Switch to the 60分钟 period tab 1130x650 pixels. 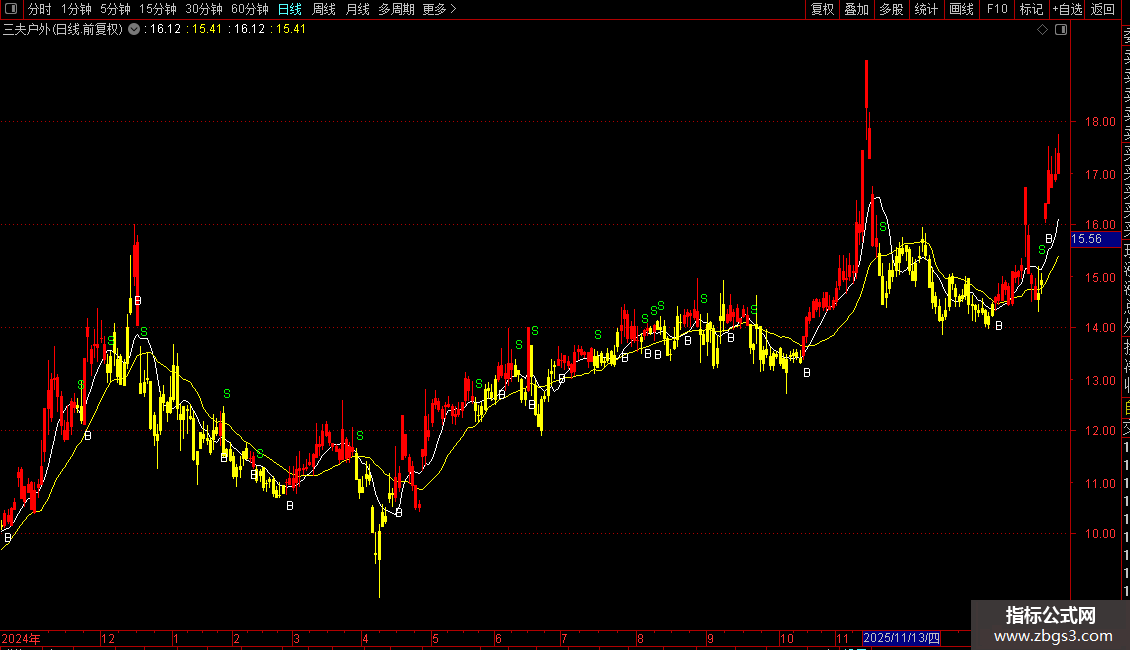250,9
